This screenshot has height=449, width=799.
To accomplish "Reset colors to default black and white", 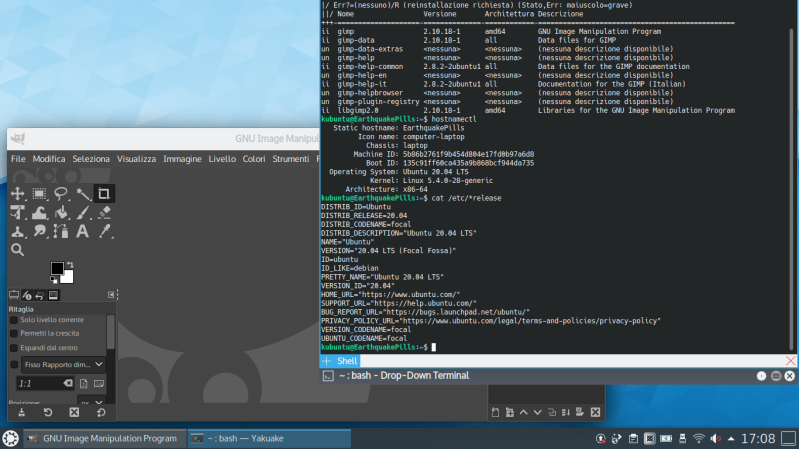I will coord(54,280).
